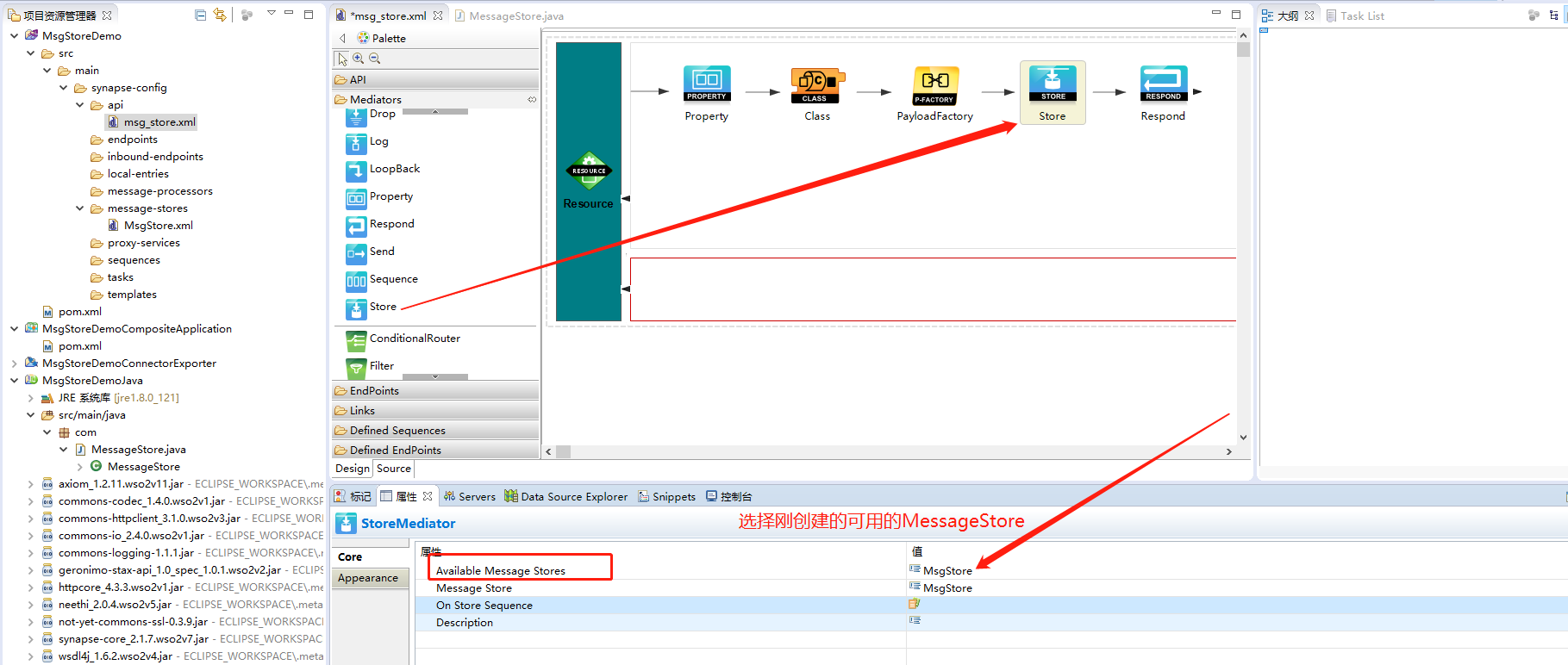Close the msg_store.xml editor tab
Viewport: 1568px width, 665px height.
pyautogui.click(x=438, y=16)
